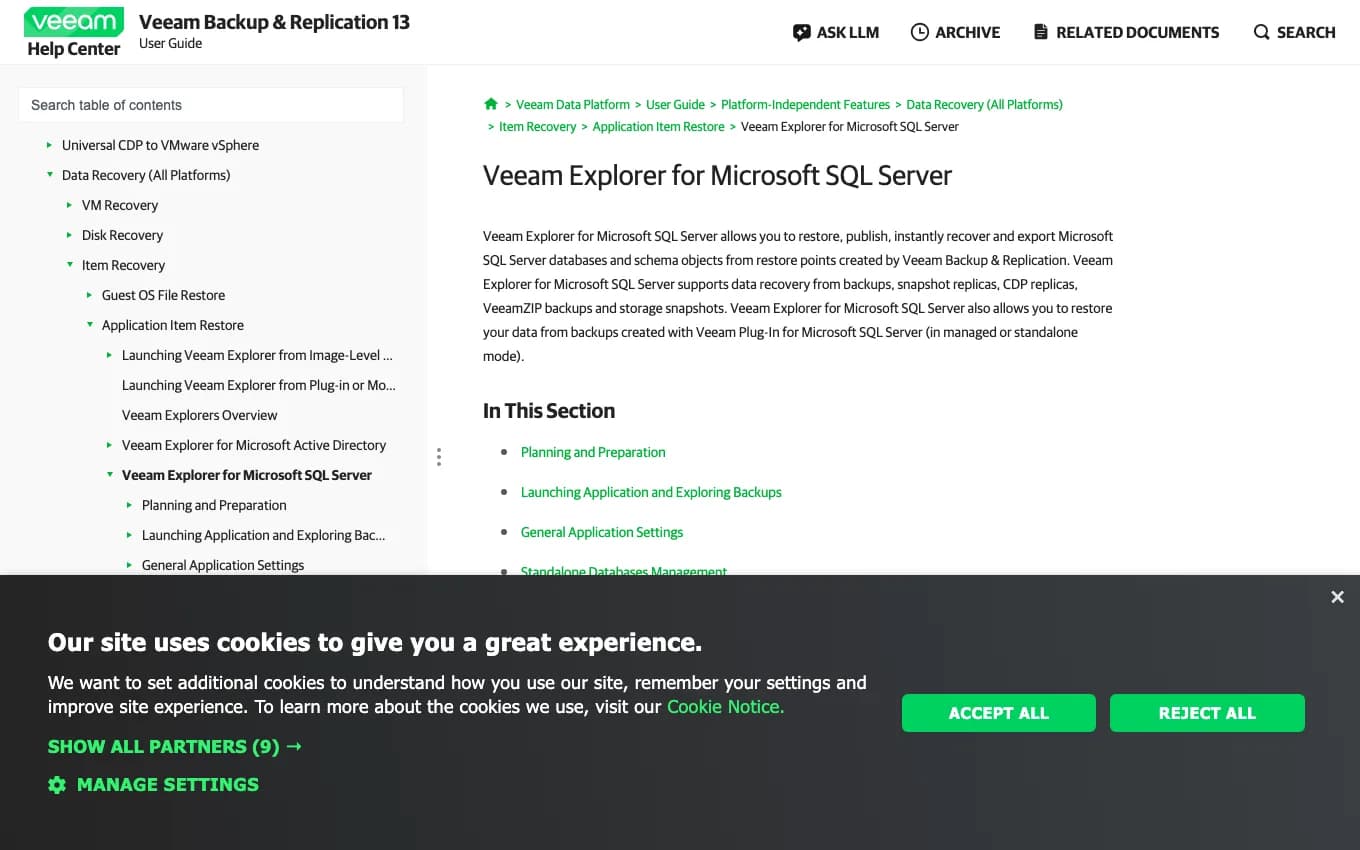
Task: Click SHOW ALL PARTNERS (9) link
Action: coord(175,746)
